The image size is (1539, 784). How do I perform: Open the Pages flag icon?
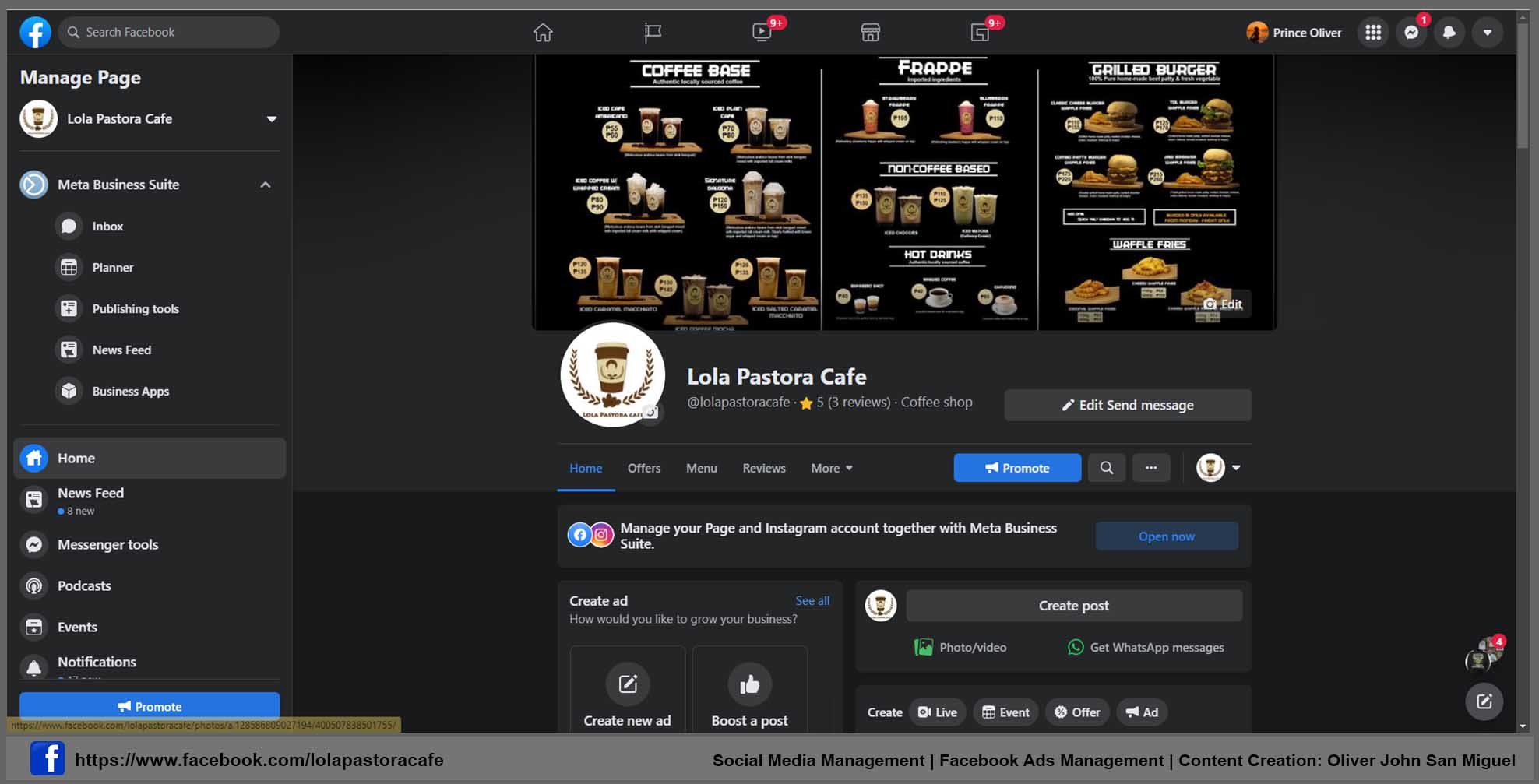click(x=653, y=33)
